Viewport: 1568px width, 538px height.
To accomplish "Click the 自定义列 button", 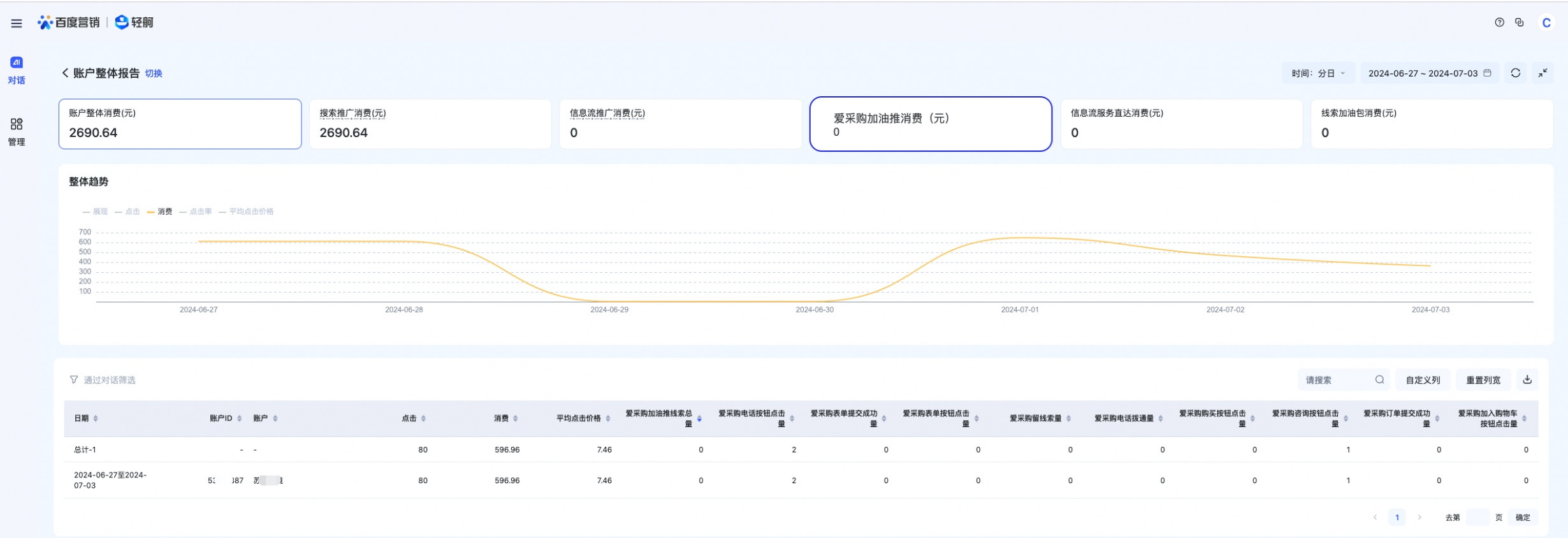I will tap(1423, 380).
